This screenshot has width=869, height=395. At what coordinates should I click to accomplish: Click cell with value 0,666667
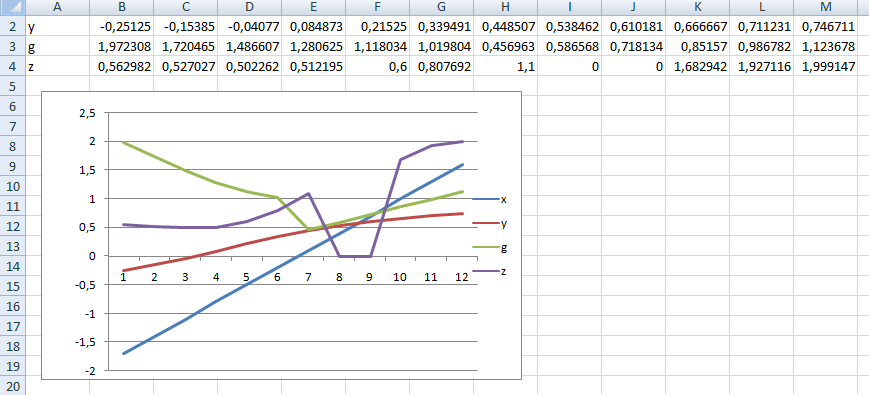pyautogui.click(x=698, y=25)
